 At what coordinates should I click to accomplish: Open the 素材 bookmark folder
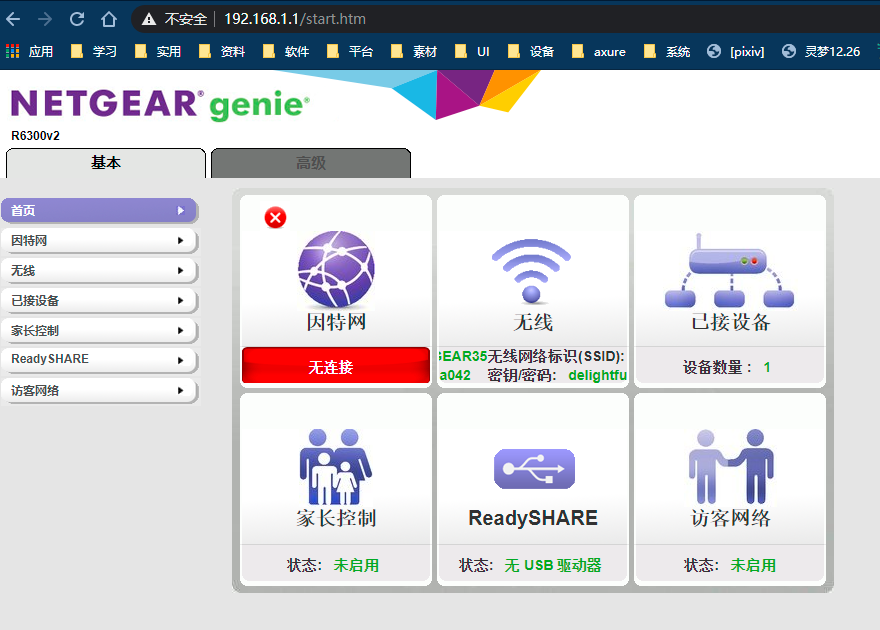pyautogui.click(x=414, y=52)
